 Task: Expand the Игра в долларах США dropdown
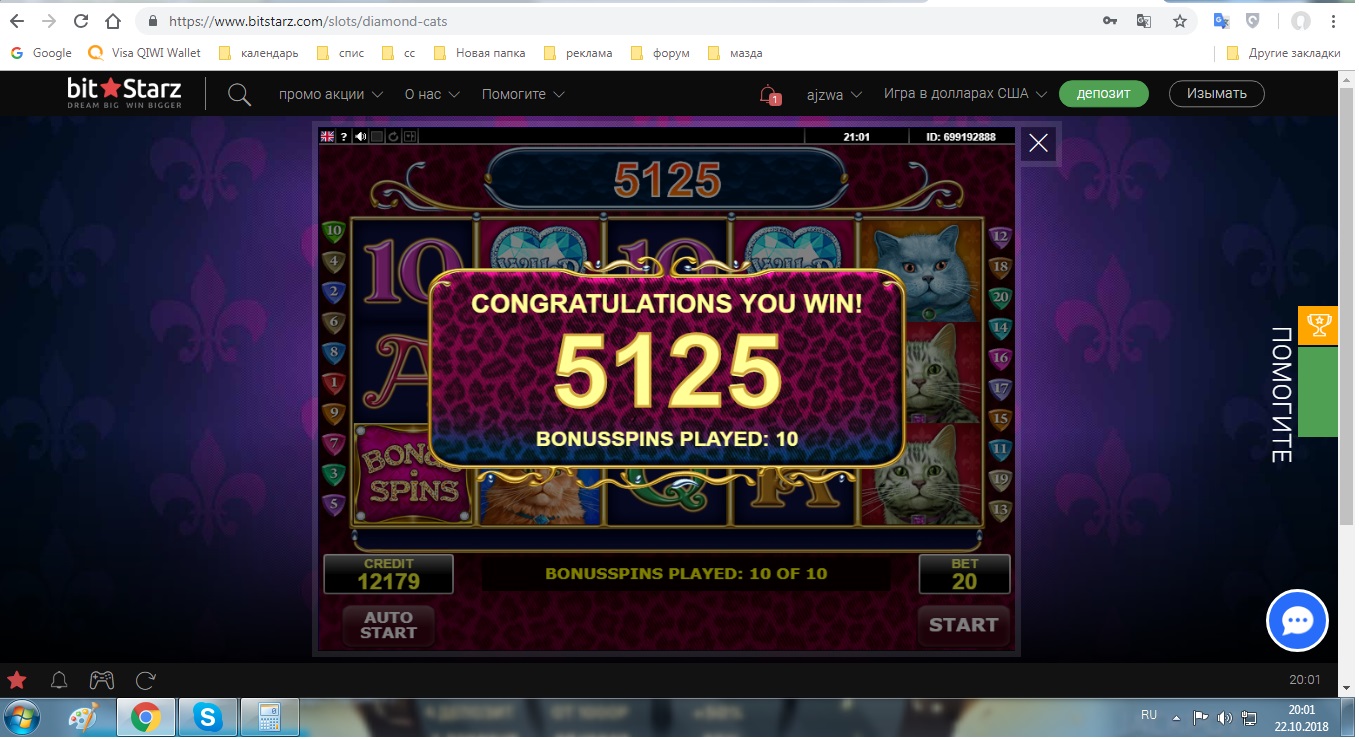click(965, 94)
